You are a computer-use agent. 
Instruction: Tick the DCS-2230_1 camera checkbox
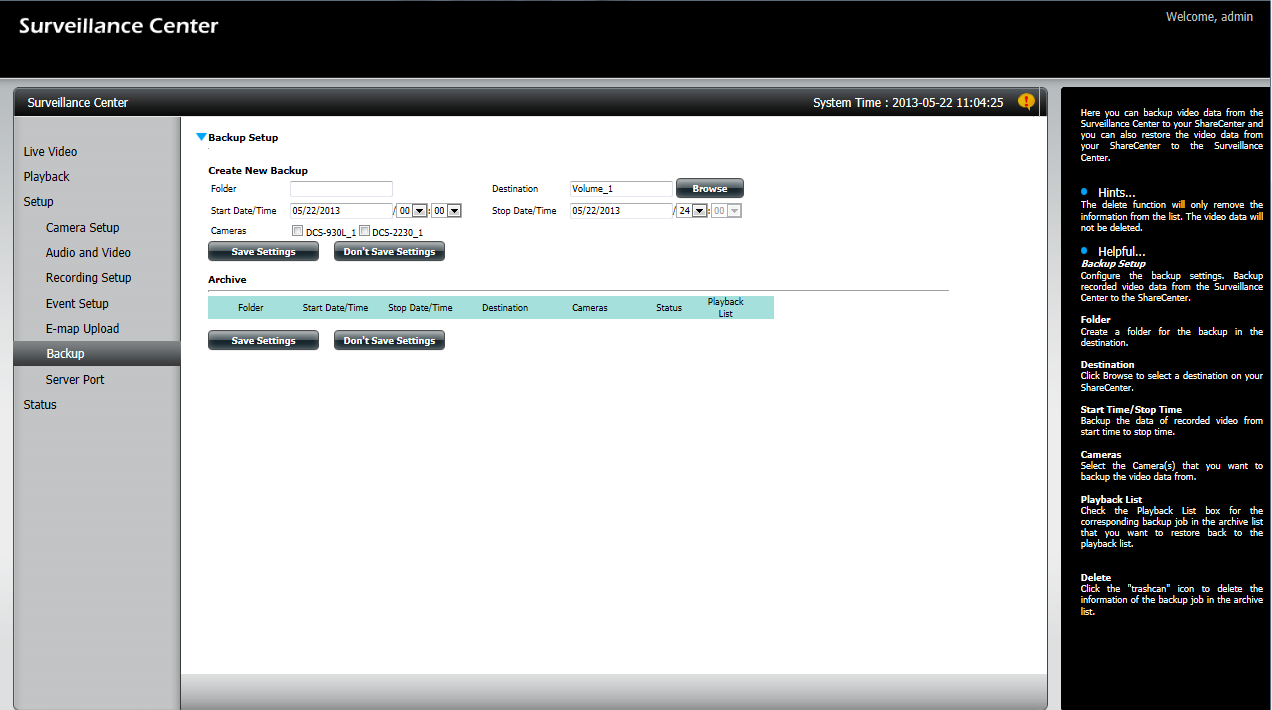(x=364, y=231)
